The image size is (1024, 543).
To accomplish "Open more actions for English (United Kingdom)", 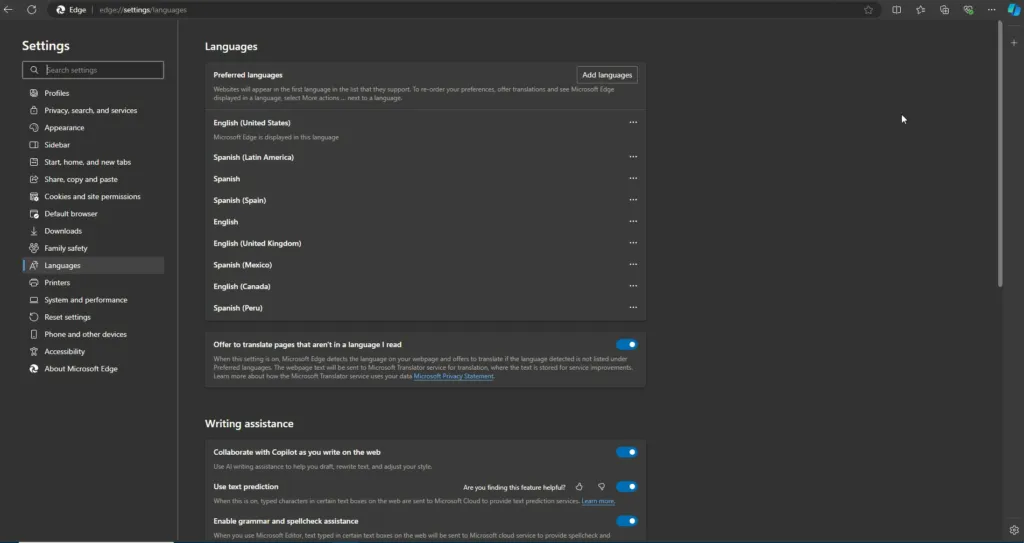I will [633, 243].
